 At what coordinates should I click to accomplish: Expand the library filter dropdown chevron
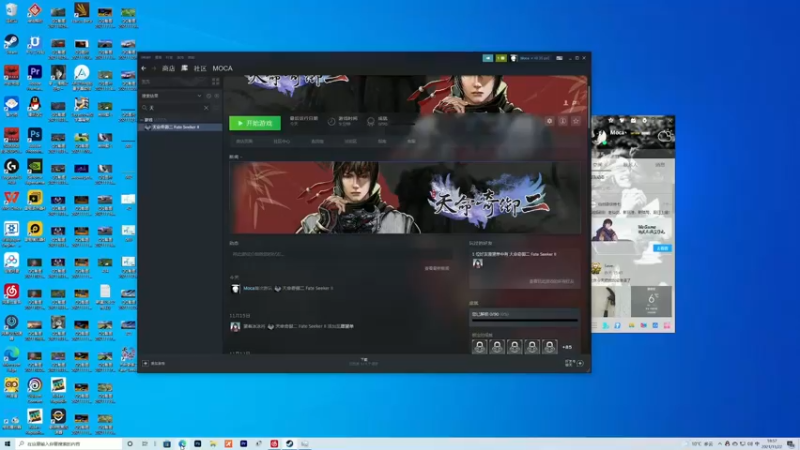[x=199, y=95]
